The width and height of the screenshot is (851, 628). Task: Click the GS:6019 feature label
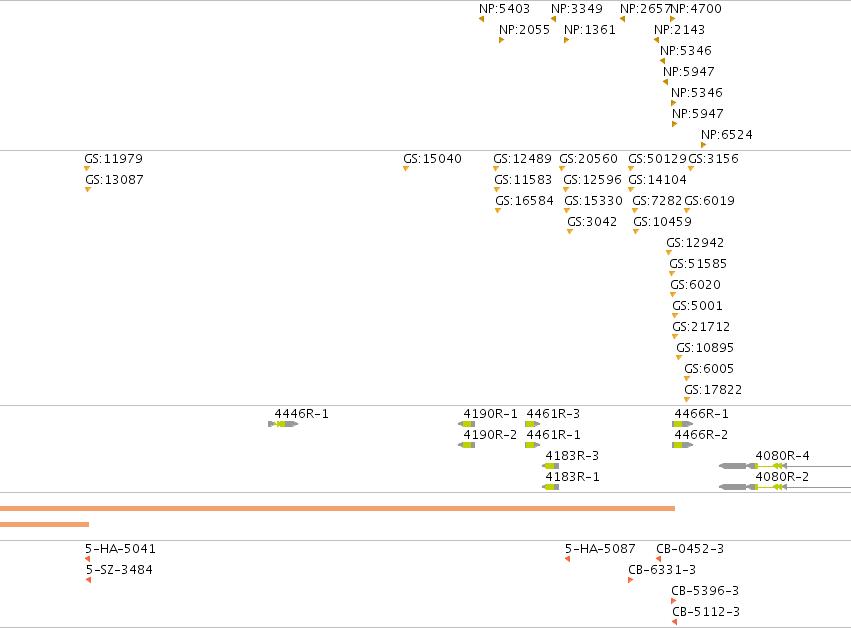point(709,200)
